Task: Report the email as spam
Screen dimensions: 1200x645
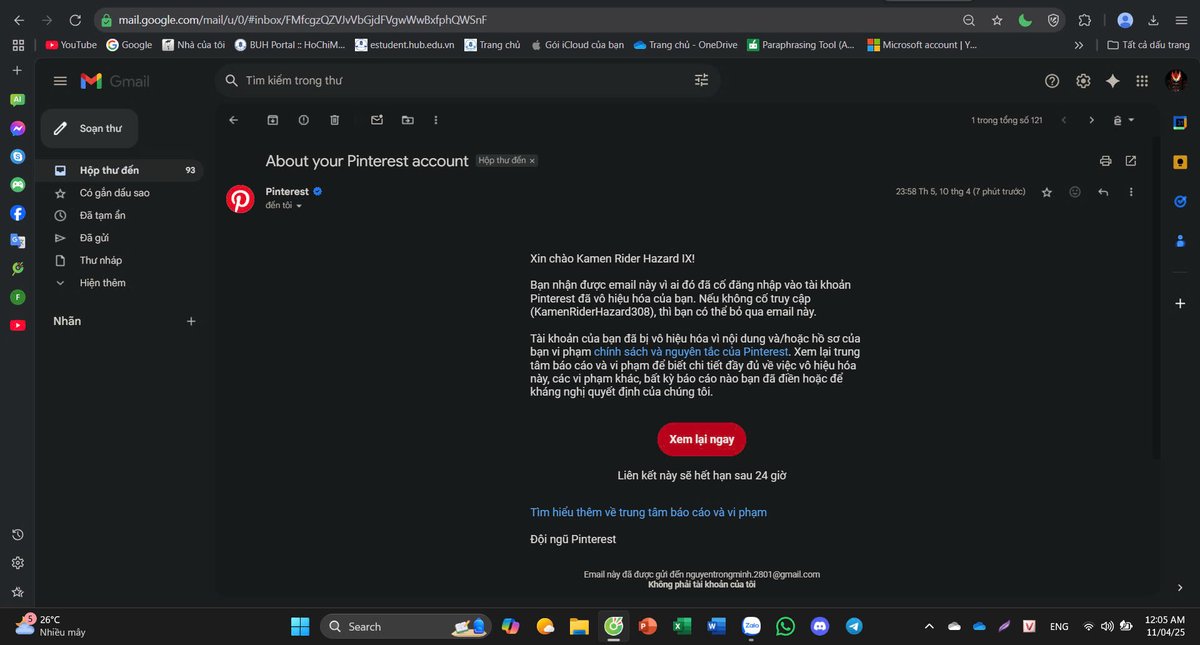Action: (x=303, y=120)
